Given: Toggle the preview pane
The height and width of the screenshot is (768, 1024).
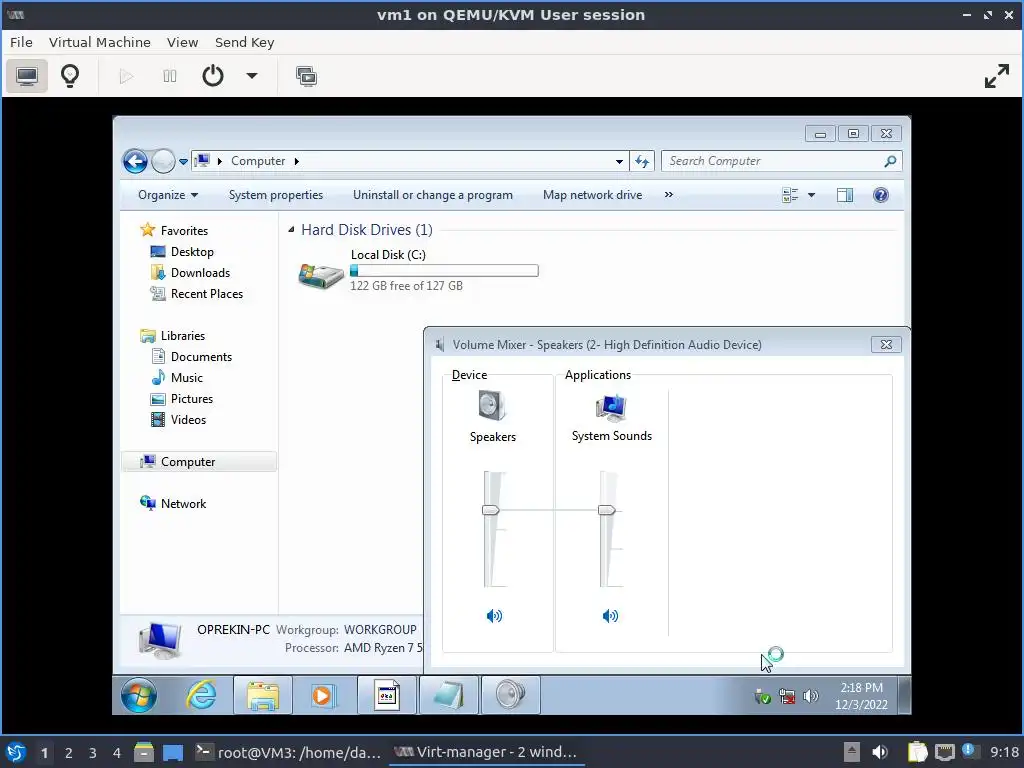Looking at the screenshot, I should pos(844,195).
